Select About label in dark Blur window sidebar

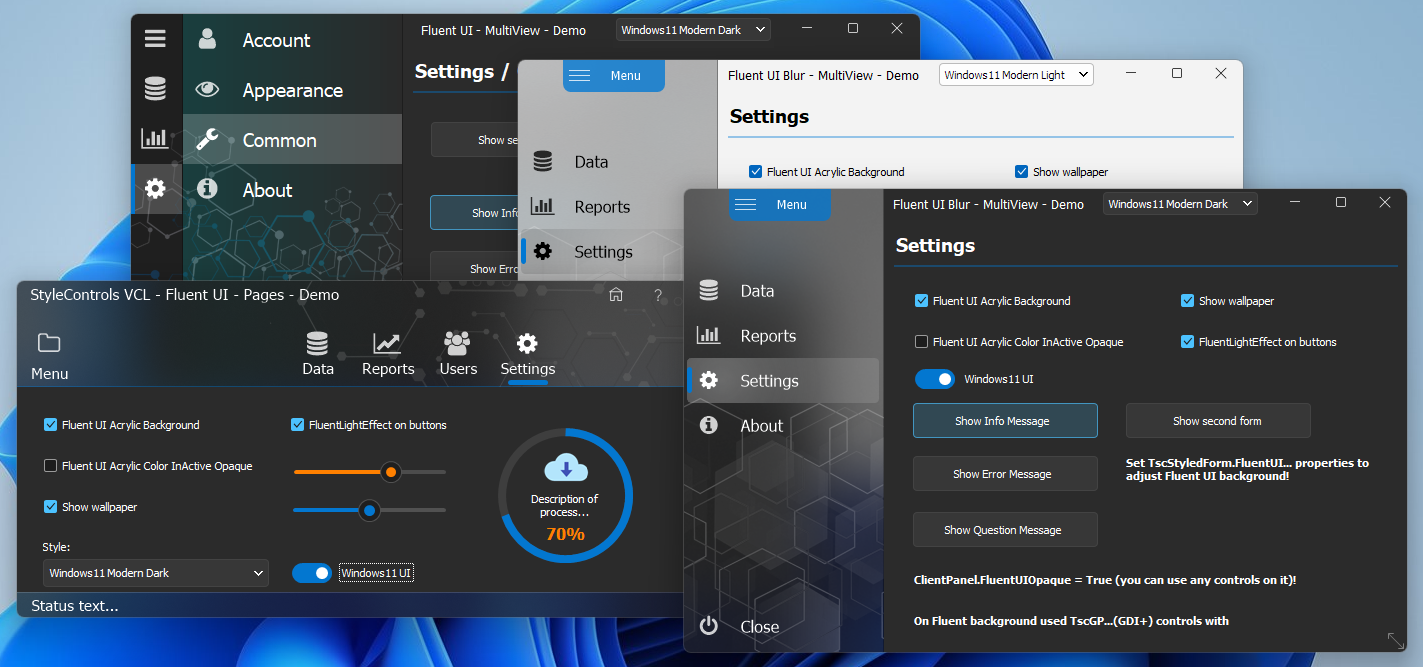(x=761, y=426)
